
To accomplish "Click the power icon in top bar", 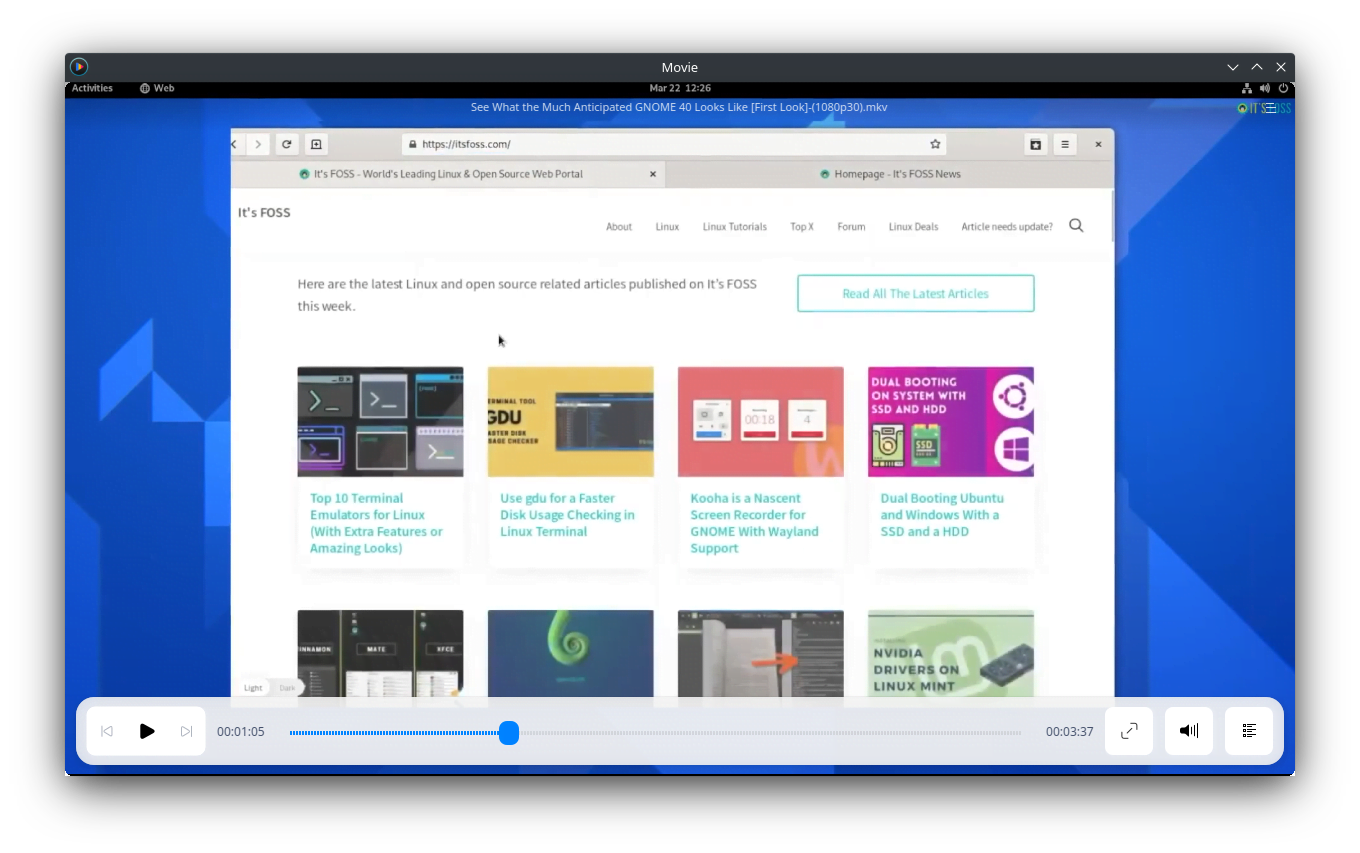I will click(x=1282, y=88).
